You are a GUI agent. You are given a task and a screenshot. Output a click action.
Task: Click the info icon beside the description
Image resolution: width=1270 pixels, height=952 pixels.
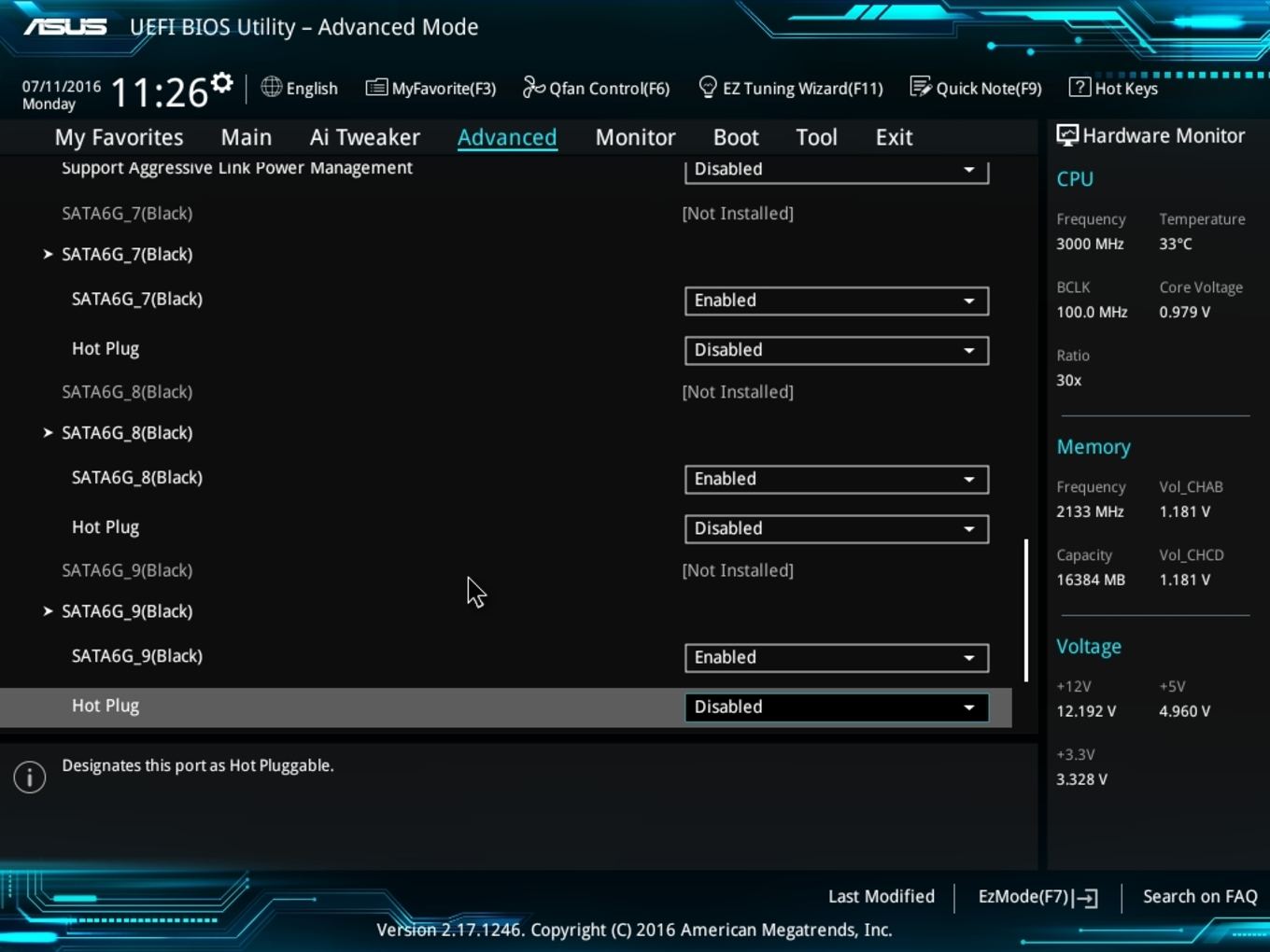30,777
